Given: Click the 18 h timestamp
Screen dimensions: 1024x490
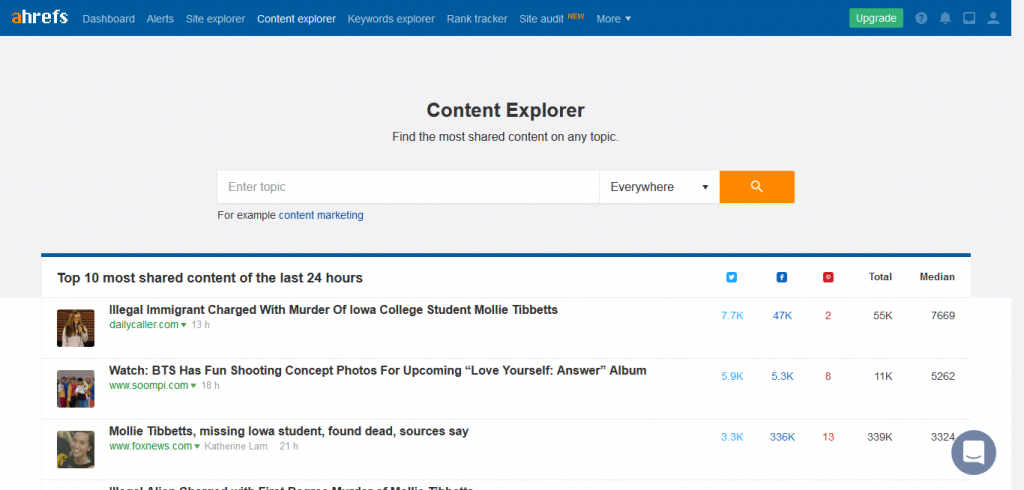Looking at the screenshot, I should [210, 385].
